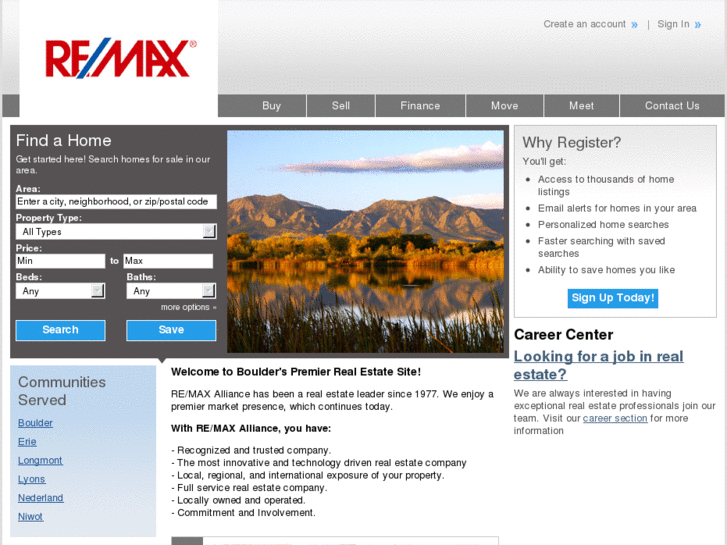727x545 pixels.
Task: Follow the career section link
Action: tap(615, 418)
